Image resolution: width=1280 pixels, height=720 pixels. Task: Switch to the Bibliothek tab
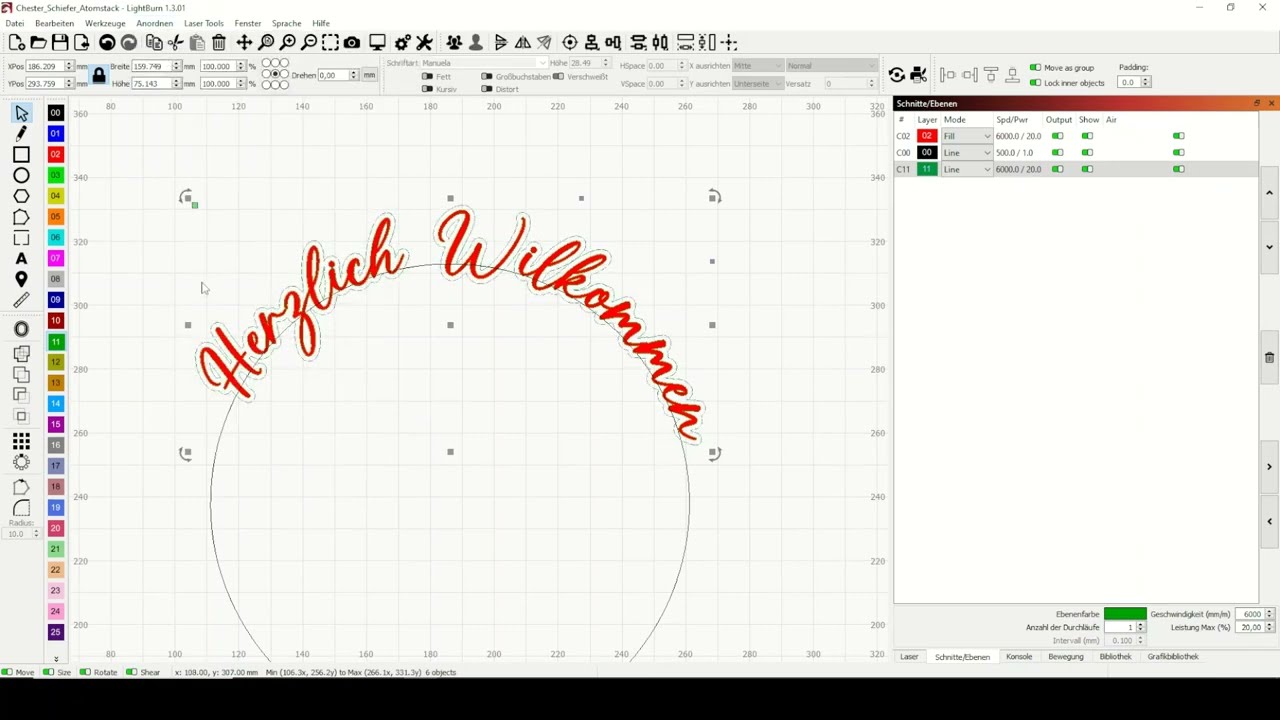pyautogui.click(x=1115, y=657)
